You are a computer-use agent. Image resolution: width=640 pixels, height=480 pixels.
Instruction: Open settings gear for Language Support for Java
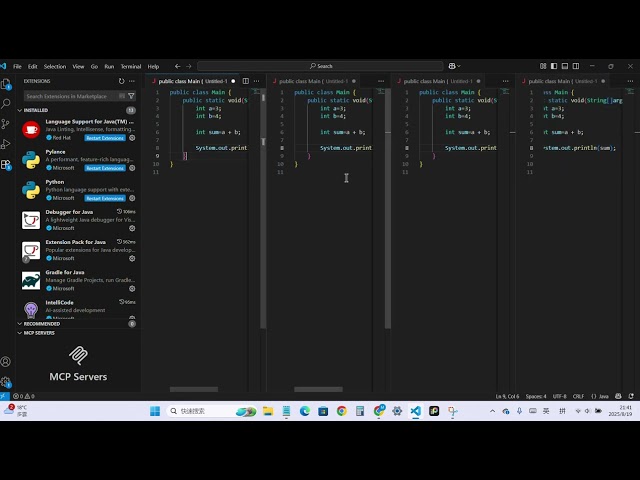click(132, 138)
